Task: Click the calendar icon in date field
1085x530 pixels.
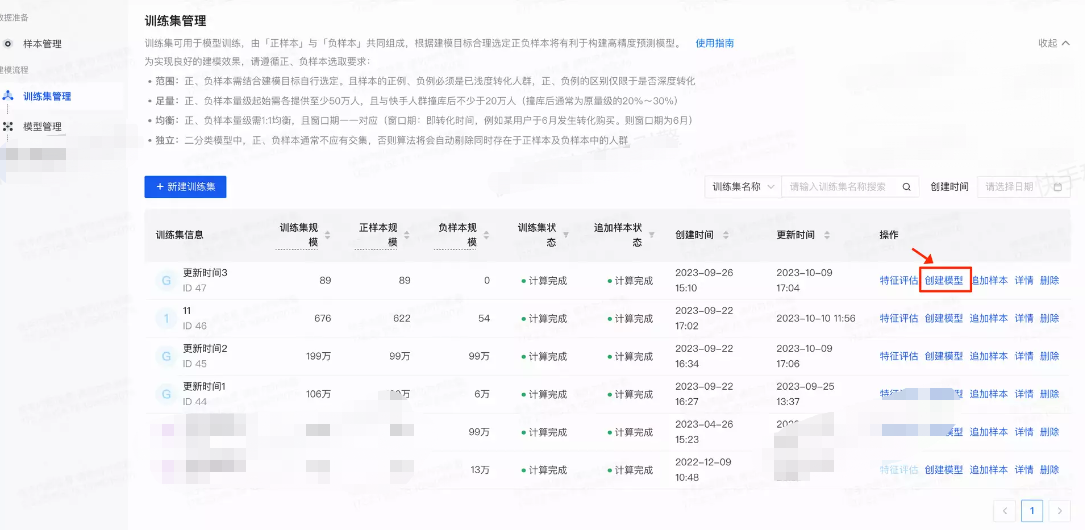Action: click(x=1057, y=187)
